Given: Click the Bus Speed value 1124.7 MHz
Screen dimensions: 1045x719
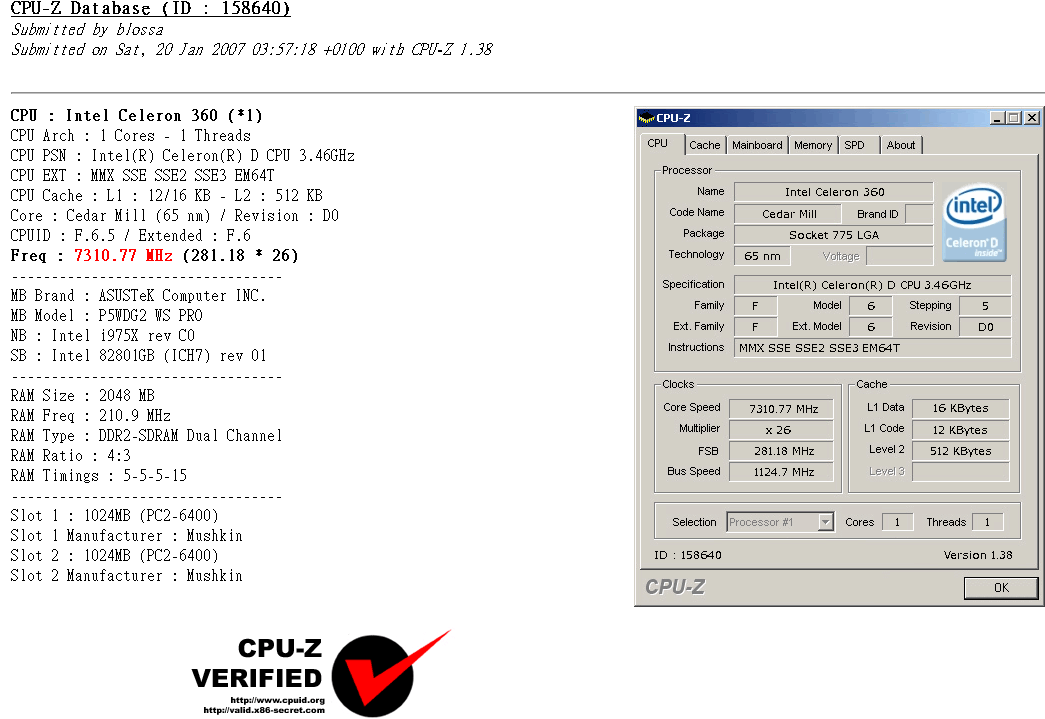Looking at the screenshot, I should [782, 472].
